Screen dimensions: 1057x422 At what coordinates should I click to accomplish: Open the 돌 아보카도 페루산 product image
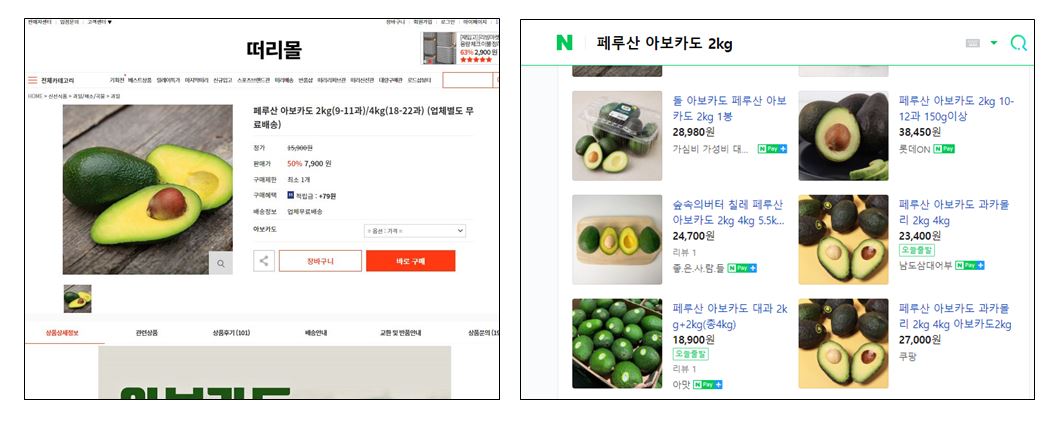point(617,136)
